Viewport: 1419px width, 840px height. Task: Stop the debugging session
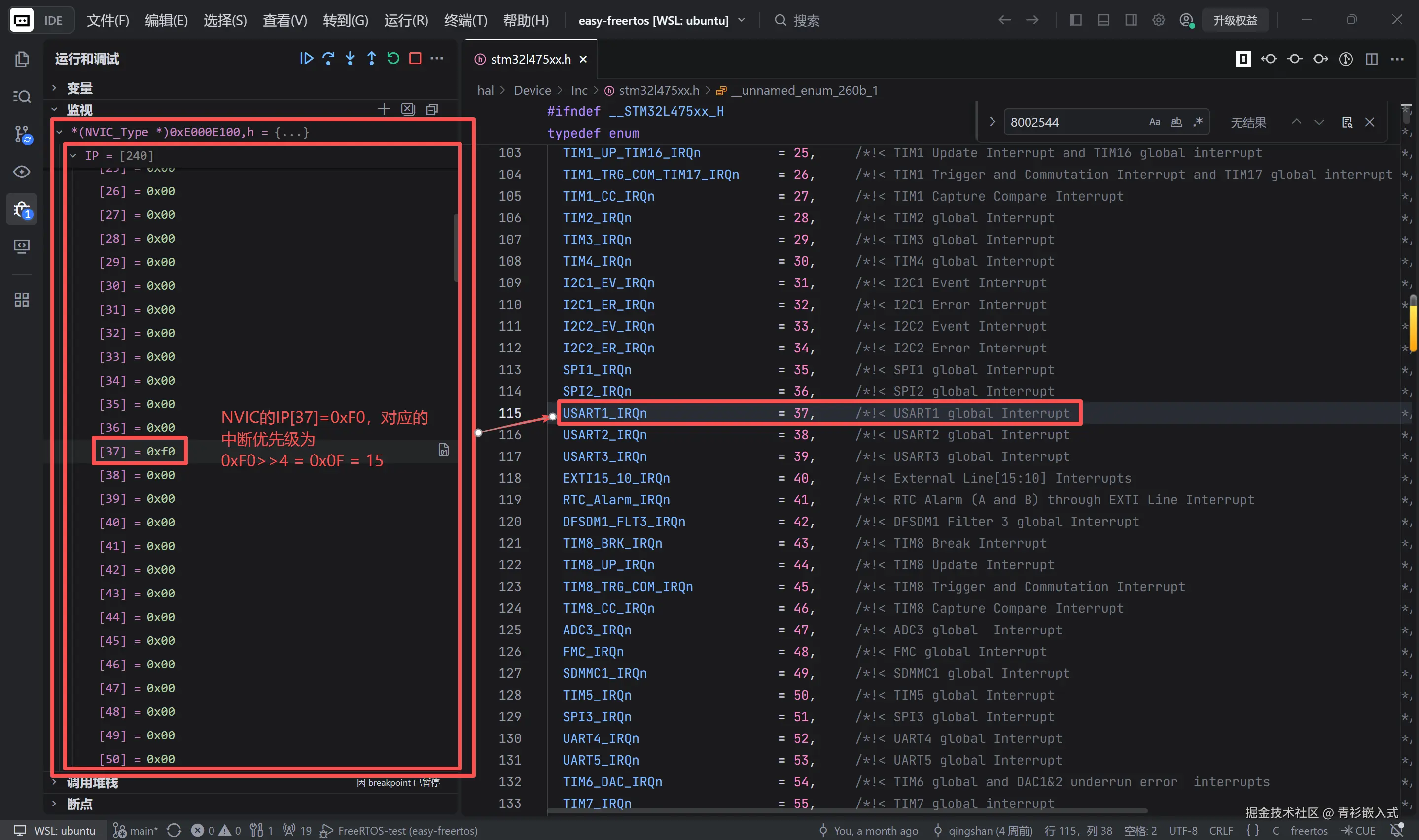415,58
